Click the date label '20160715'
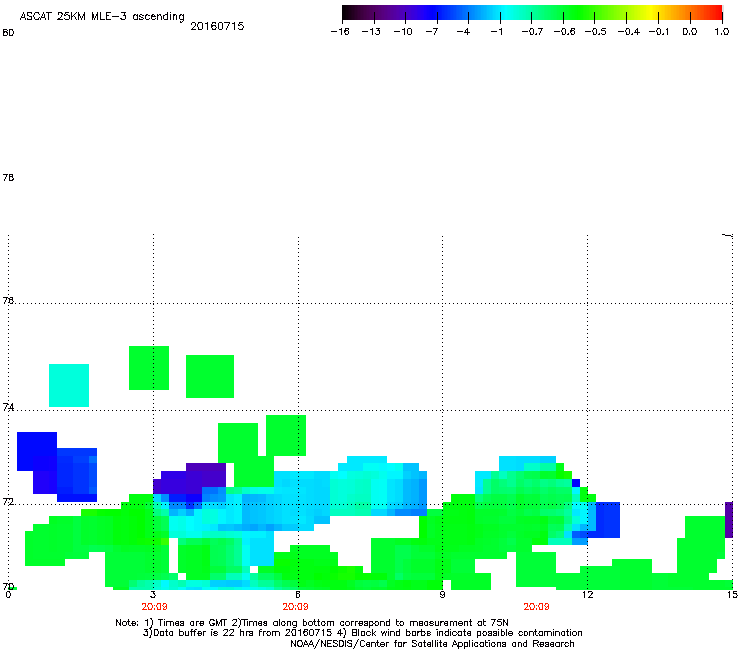740x650 pixels. [217, 26]
